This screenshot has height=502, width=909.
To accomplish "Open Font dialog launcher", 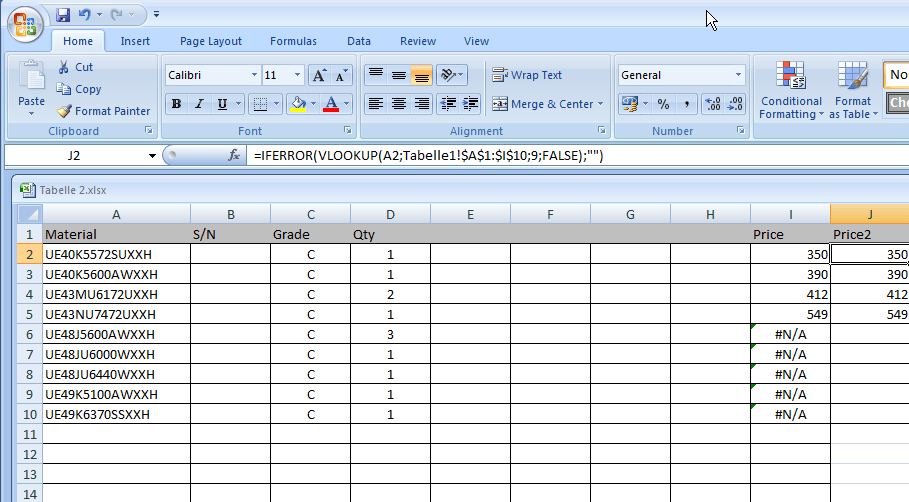I will tap(348, 131).
